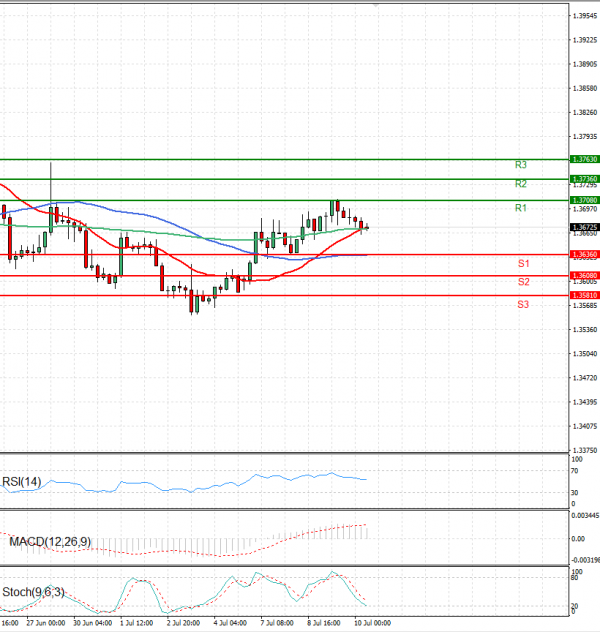
Task: Click the 1.37935 price scale value
Action: pos(585,137)
